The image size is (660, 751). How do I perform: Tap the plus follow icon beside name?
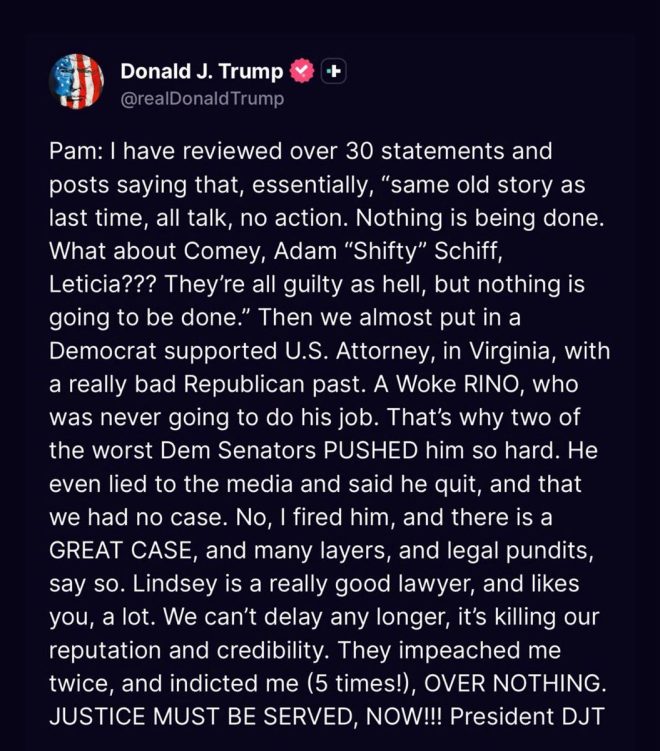coord(334,71)
